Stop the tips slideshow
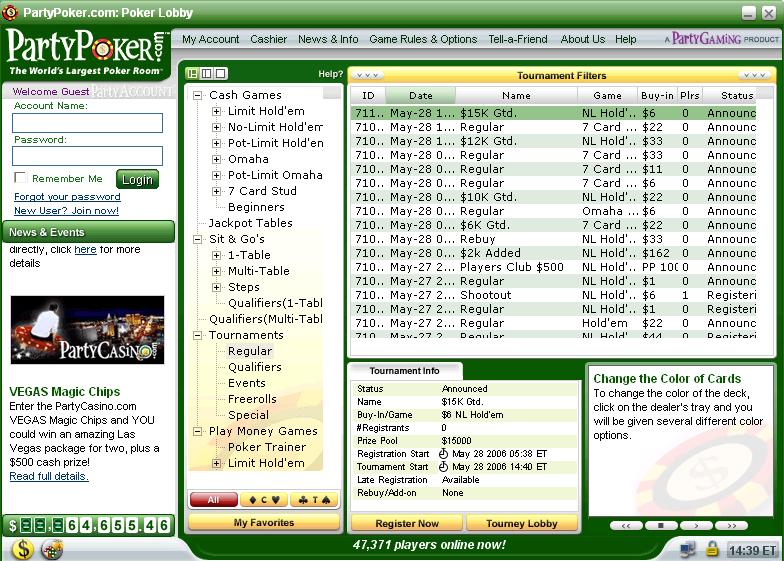 pyautogui.click(x=661, y=526)
